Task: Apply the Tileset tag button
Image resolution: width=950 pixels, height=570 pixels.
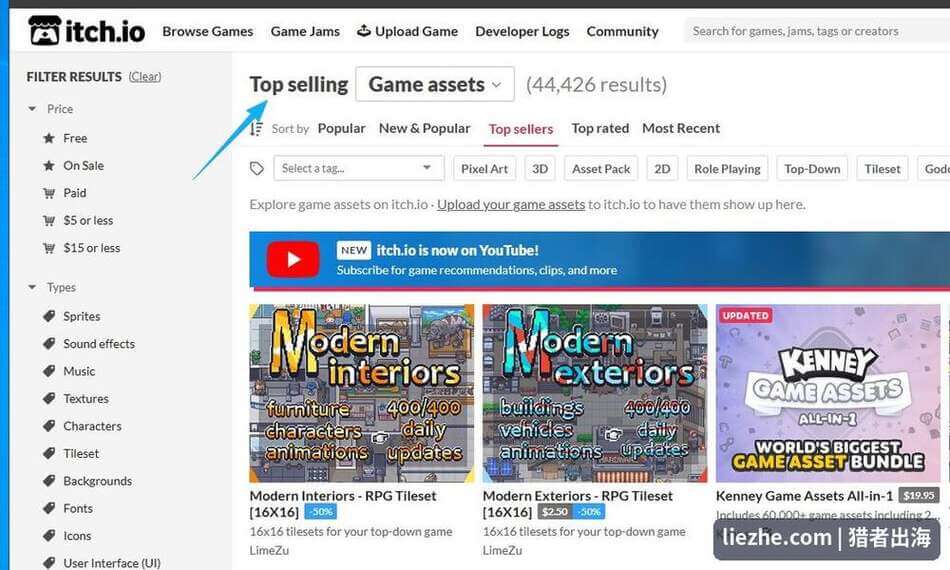Action: click(x=882, y=168)
